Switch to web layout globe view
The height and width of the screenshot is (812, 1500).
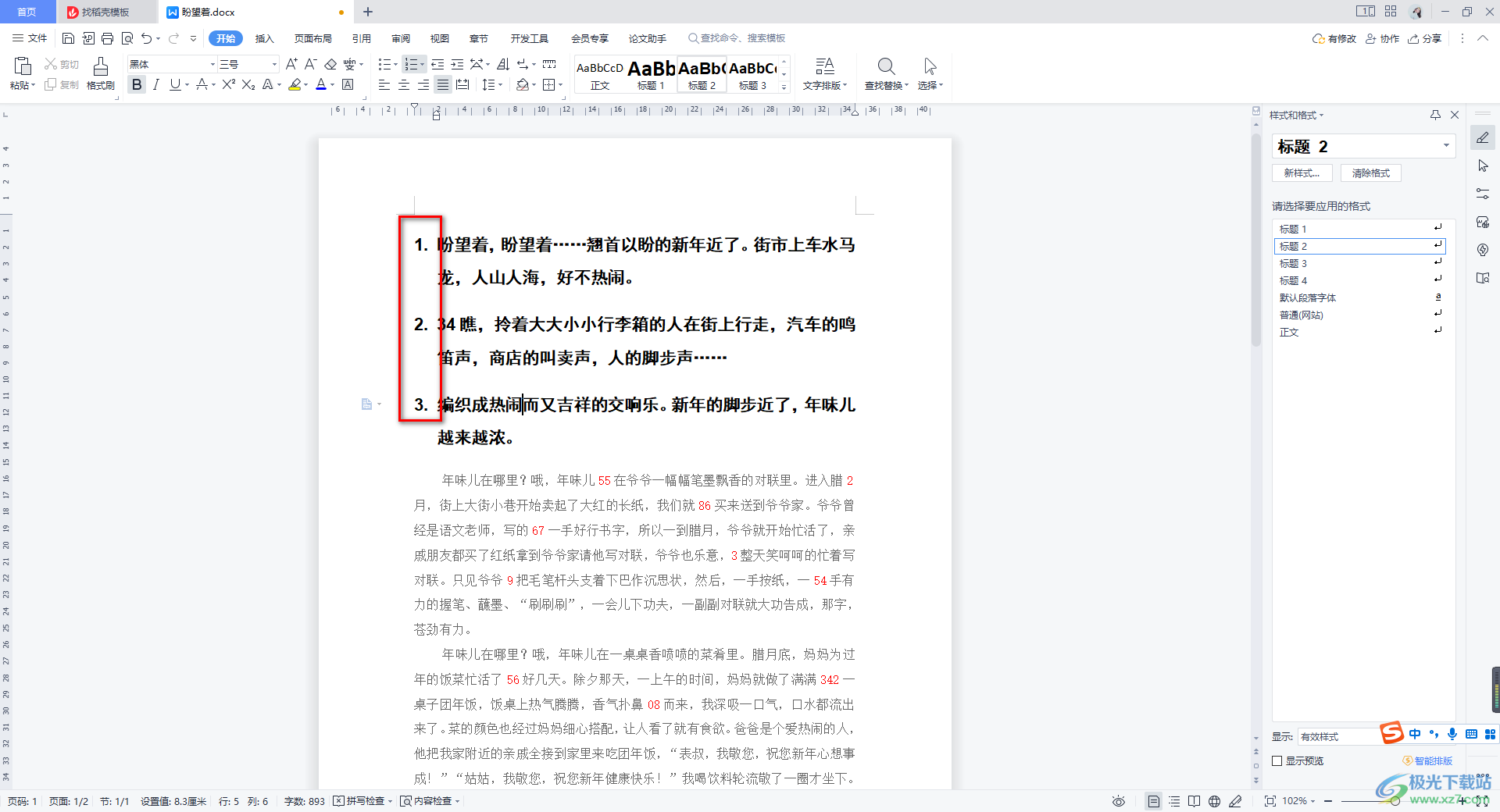click(1214, 801)
